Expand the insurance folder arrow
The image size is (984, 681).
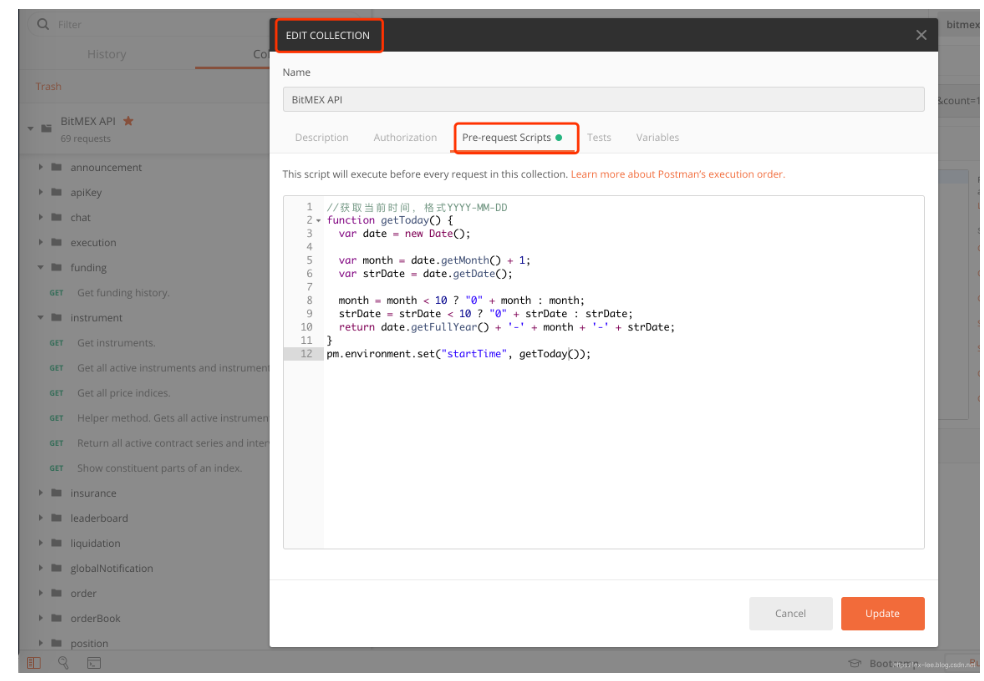(40, 493)
